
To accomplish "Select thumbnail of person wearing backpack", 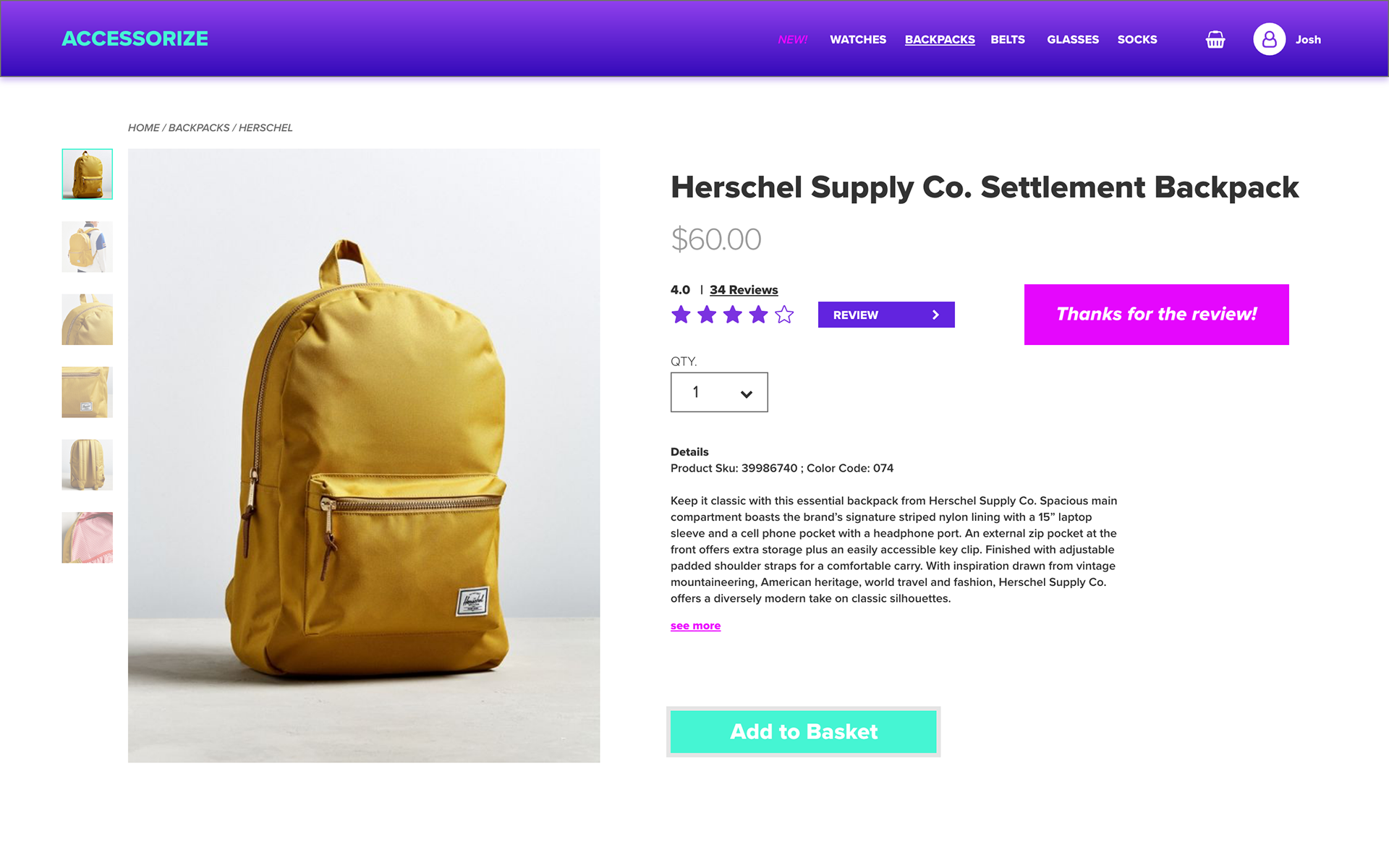I will (x=88, y=247).
